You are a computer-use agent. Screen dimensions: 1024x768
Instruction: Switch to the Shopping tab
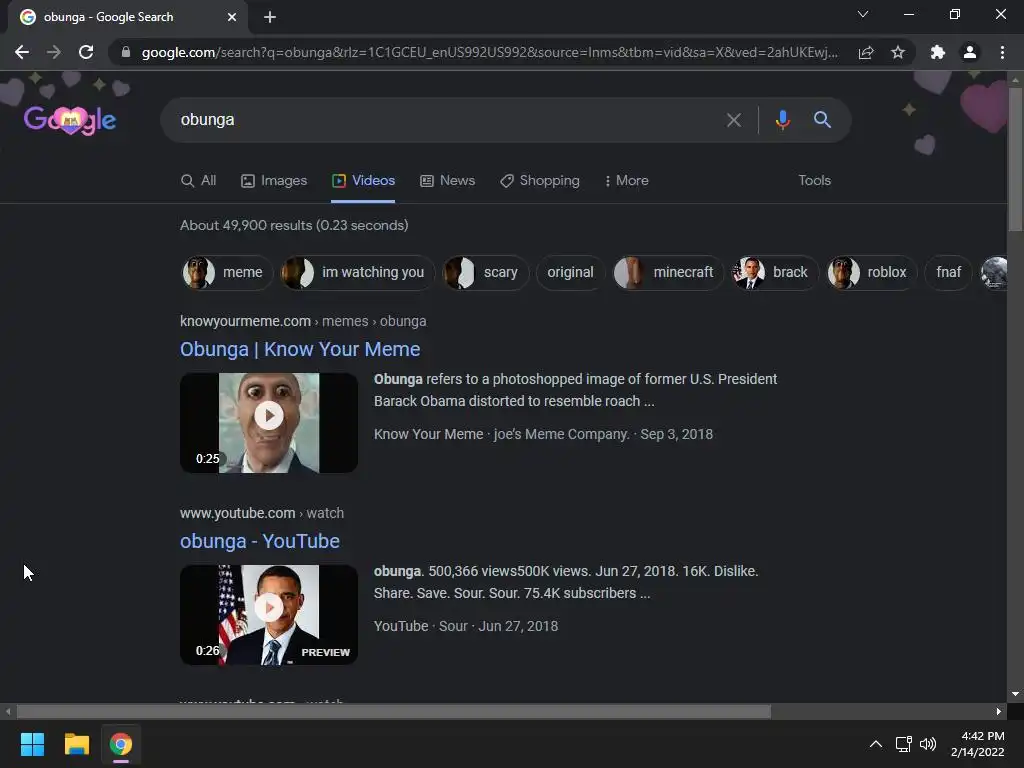tap(539, 180)
